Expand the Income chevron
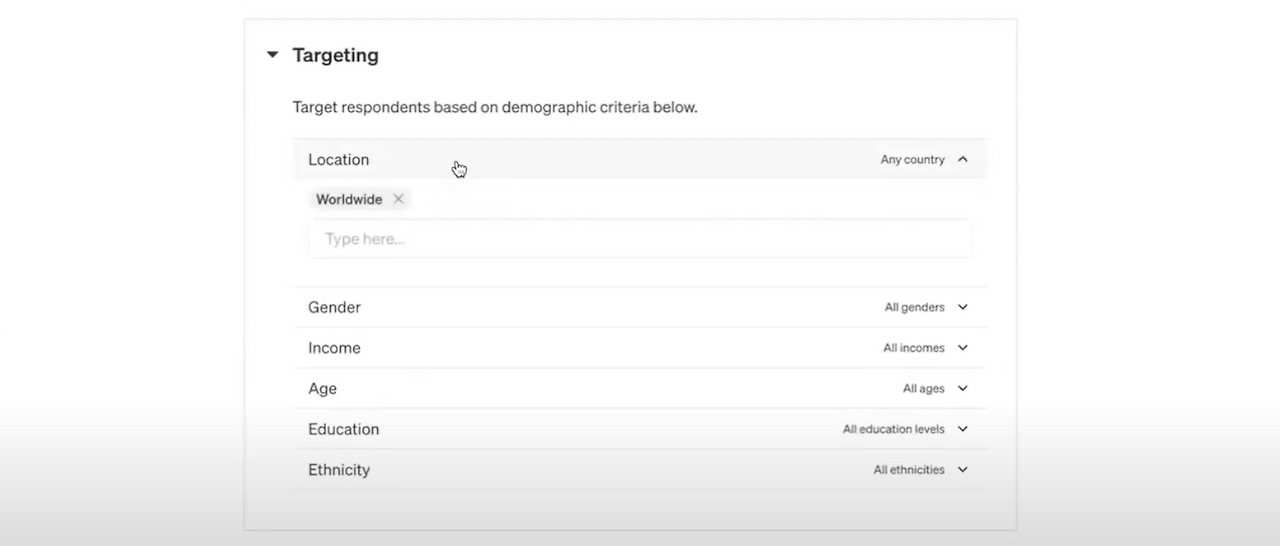 click(x=963, y=348)
